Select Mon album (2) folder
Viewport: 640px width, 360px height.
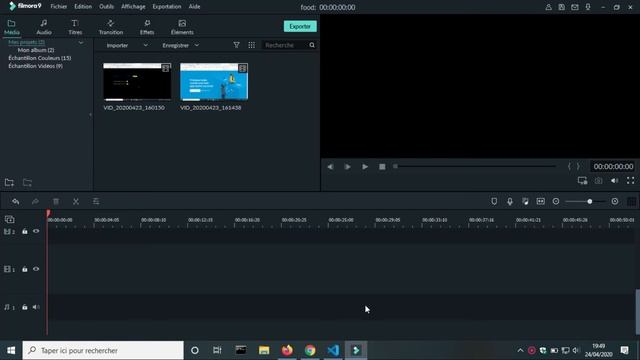pyautogui.click(x=36, y=50)
